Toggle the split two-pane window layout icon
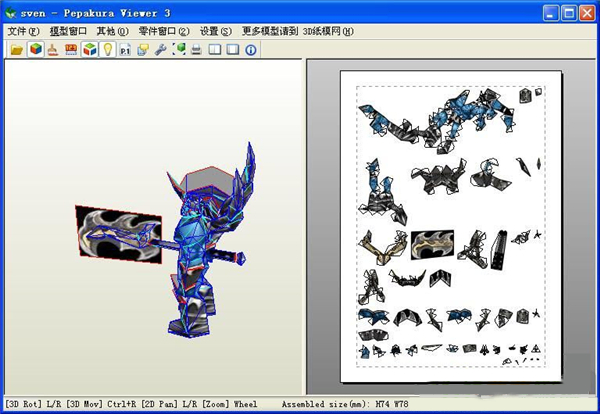Viewport: 600px width, 414px height. 215,49
